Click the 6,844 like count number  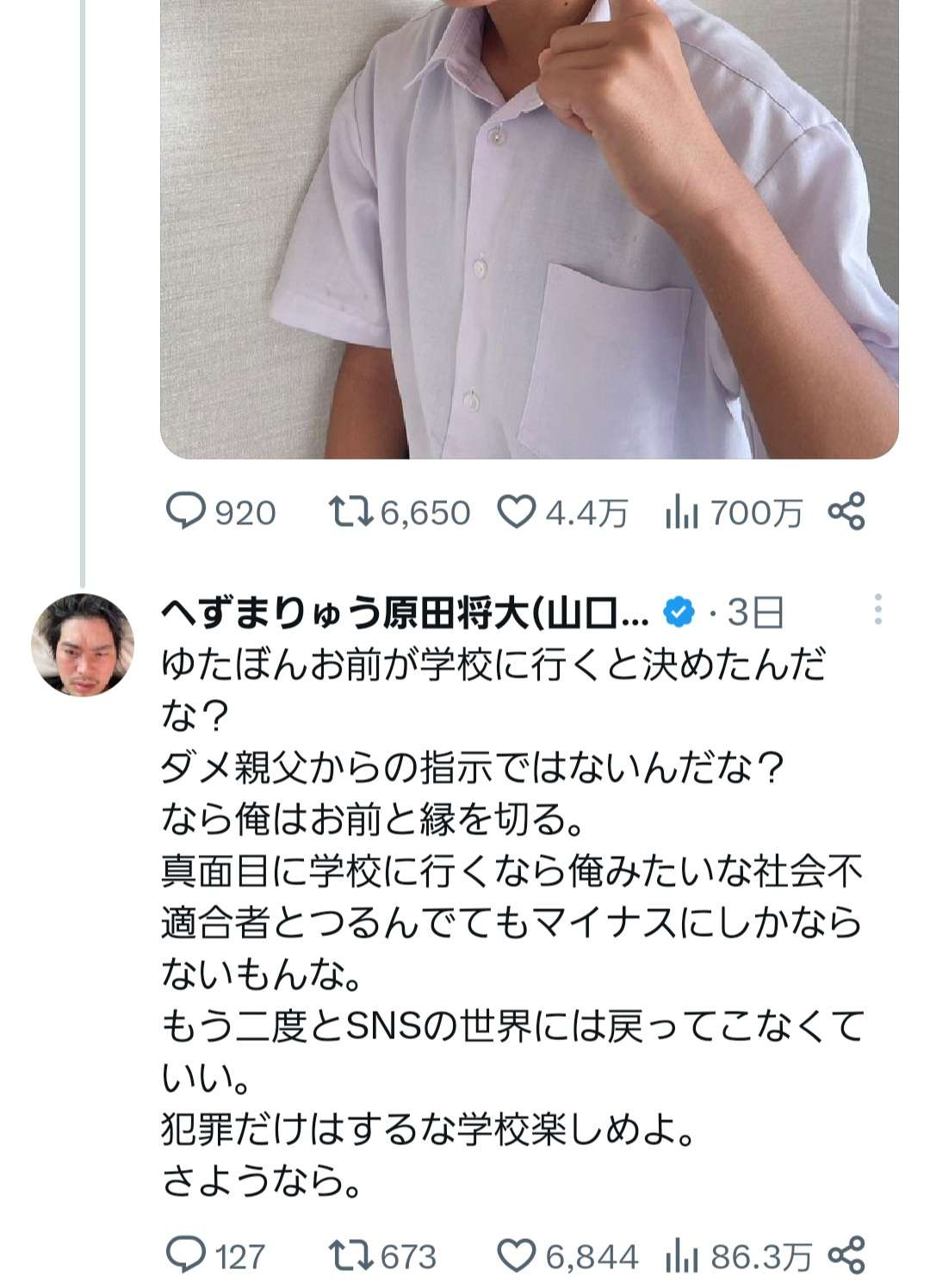click(592, 1257)
